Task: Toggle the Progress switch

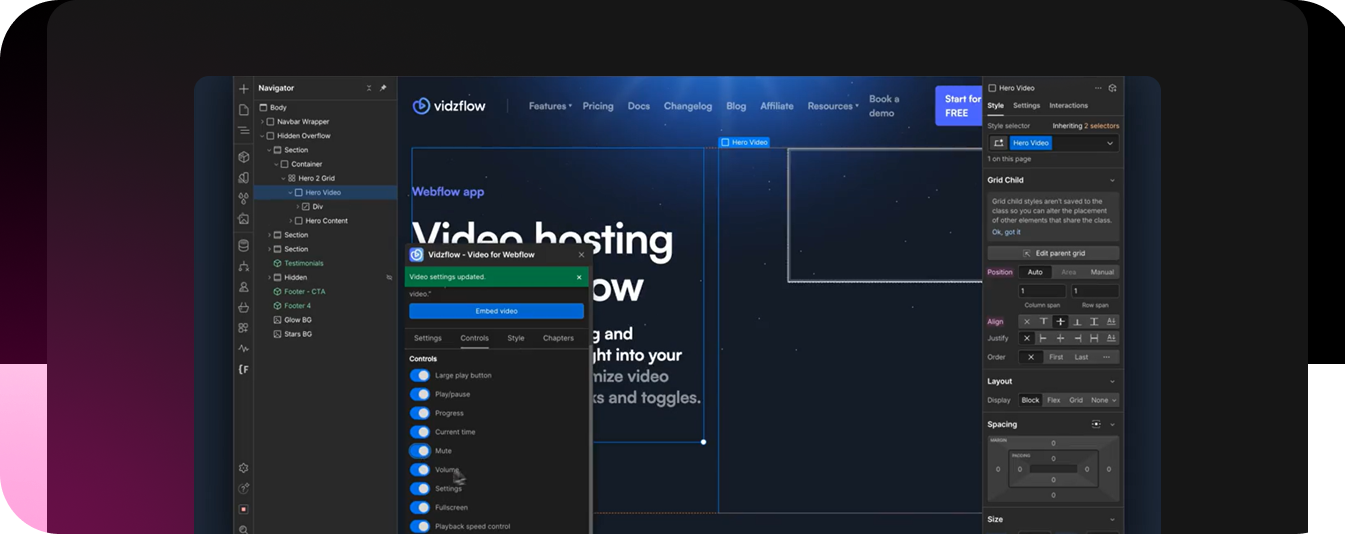Action: pos(420,413)
